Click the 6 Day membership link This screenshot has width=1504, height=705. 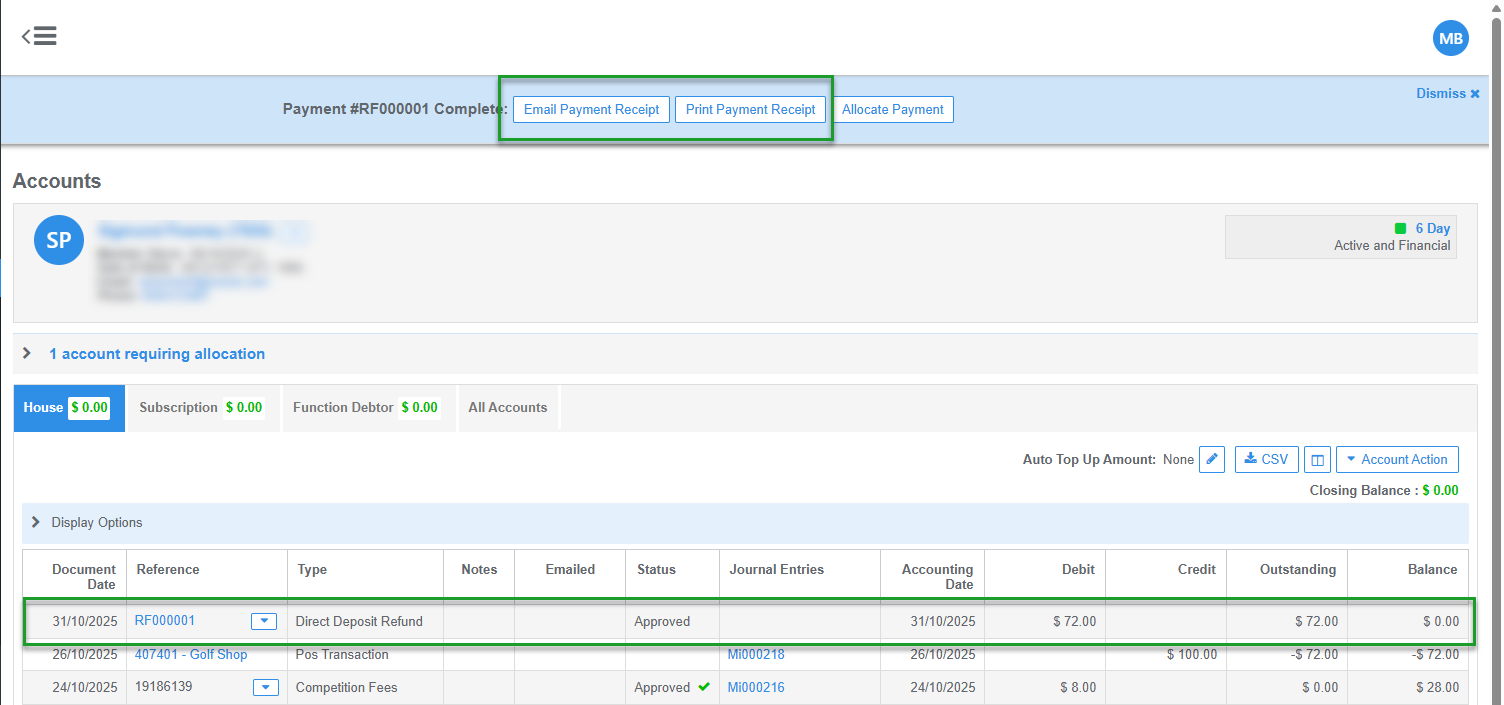click(x=1432, y=229)
